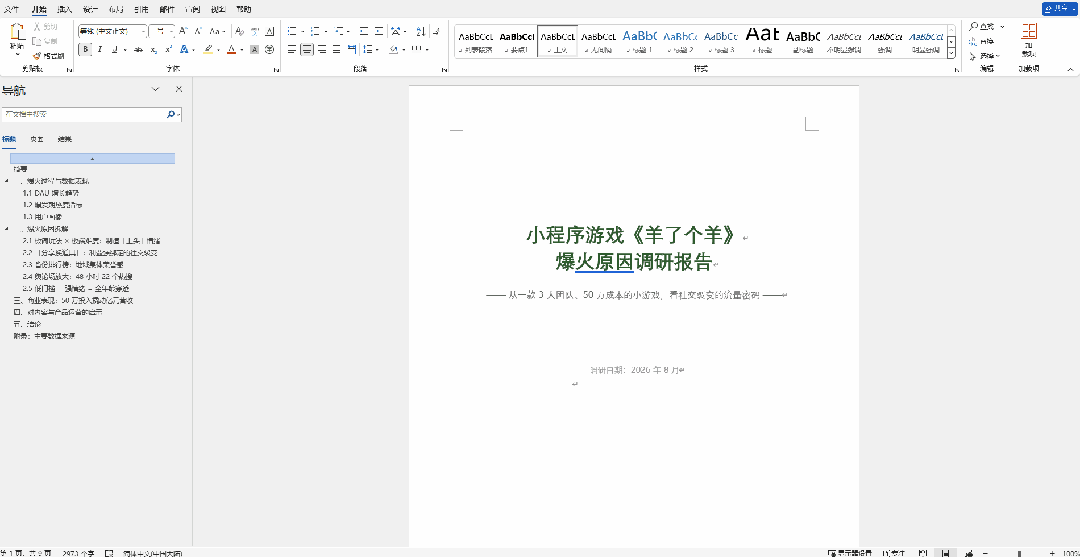Collapse ribbon with the chevron arrow
The image size is (1080, 557).
click(x=1071, y=69)
